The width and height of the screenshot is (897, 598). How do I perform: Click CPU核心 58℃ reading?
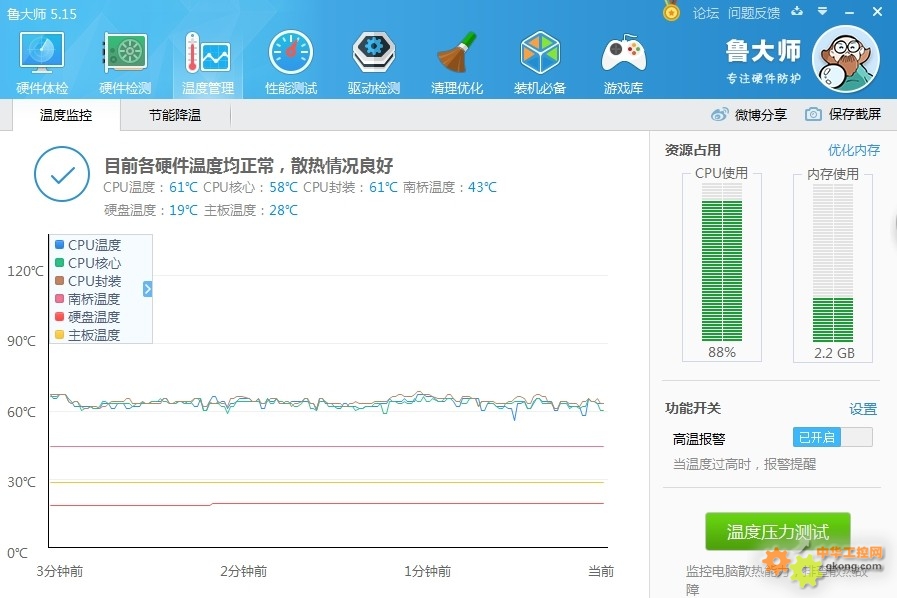251,187
